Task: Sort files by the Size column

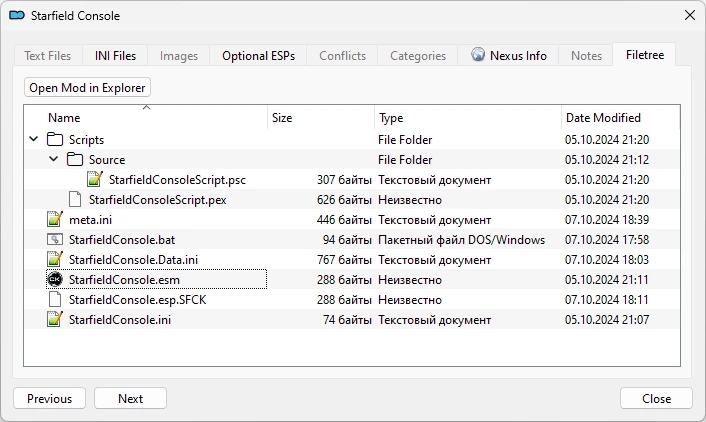Action: (x=321, y=118)
